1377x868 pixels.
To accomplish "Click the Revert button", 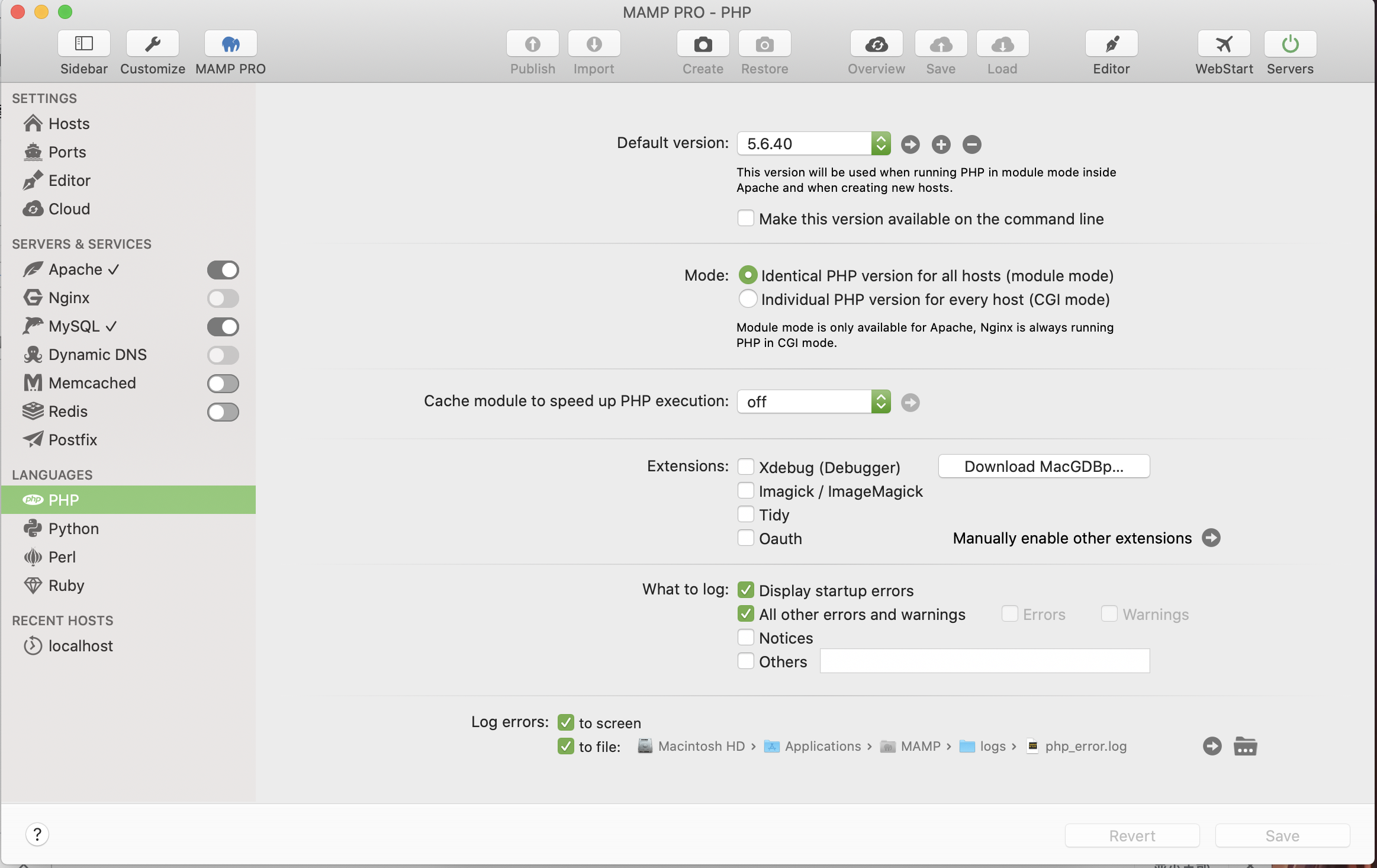I will (1133, 835).
